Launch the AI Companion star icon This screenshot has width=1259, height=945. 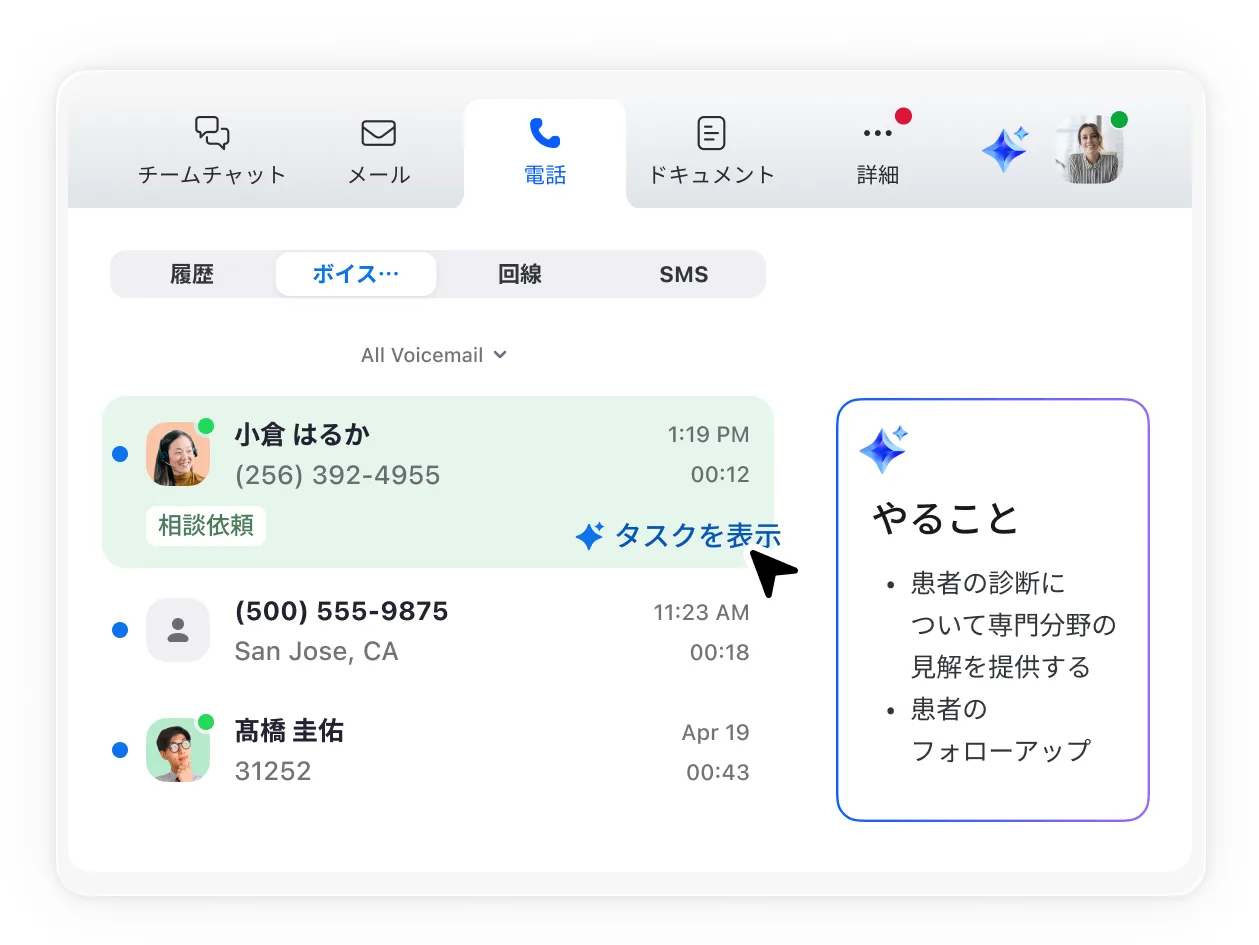pyautogui.click(x=1003, y=148)
